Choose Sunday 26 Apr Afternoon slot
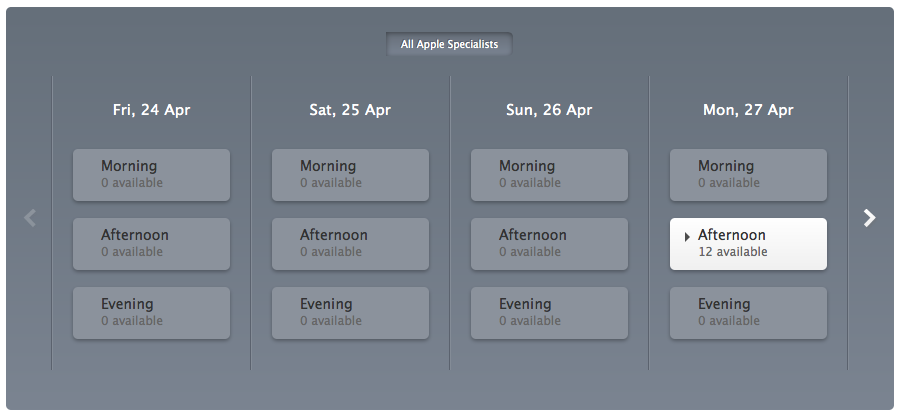Image resolution: width=900 pixels, height=417 pixels. tap(549, 244)
